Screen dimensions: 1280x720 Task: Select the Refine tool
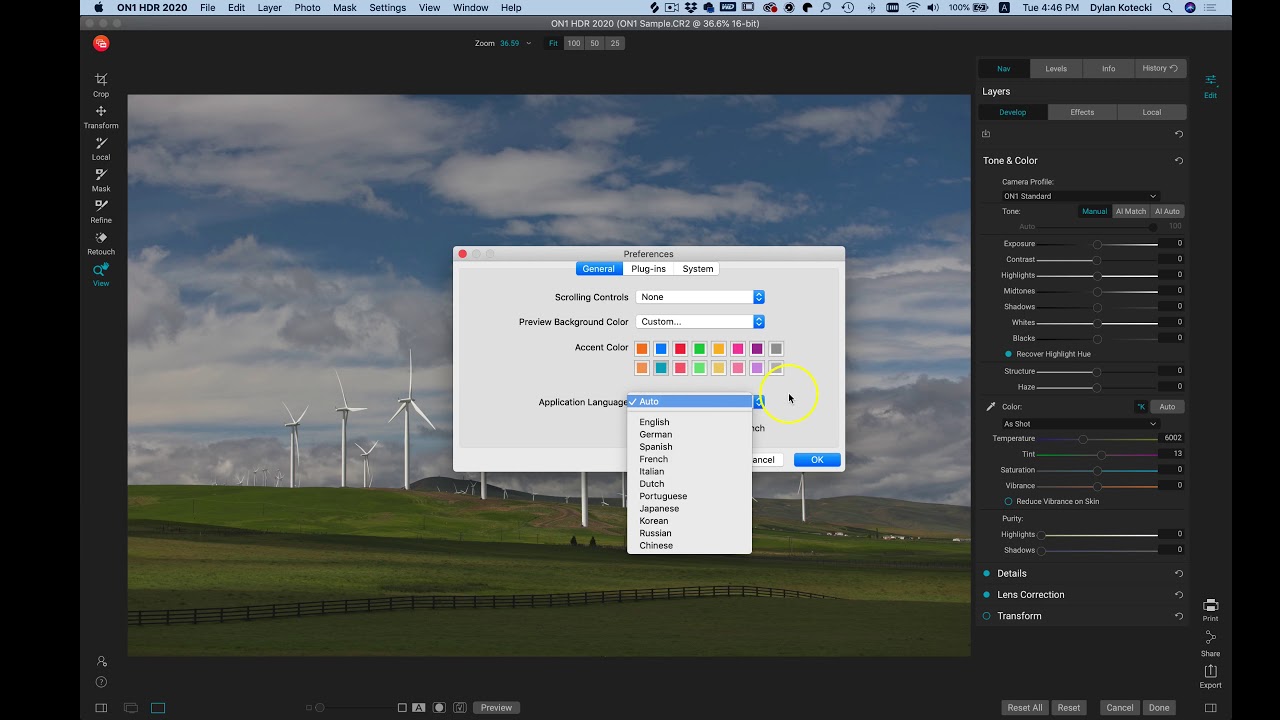[x=101, y=210]
